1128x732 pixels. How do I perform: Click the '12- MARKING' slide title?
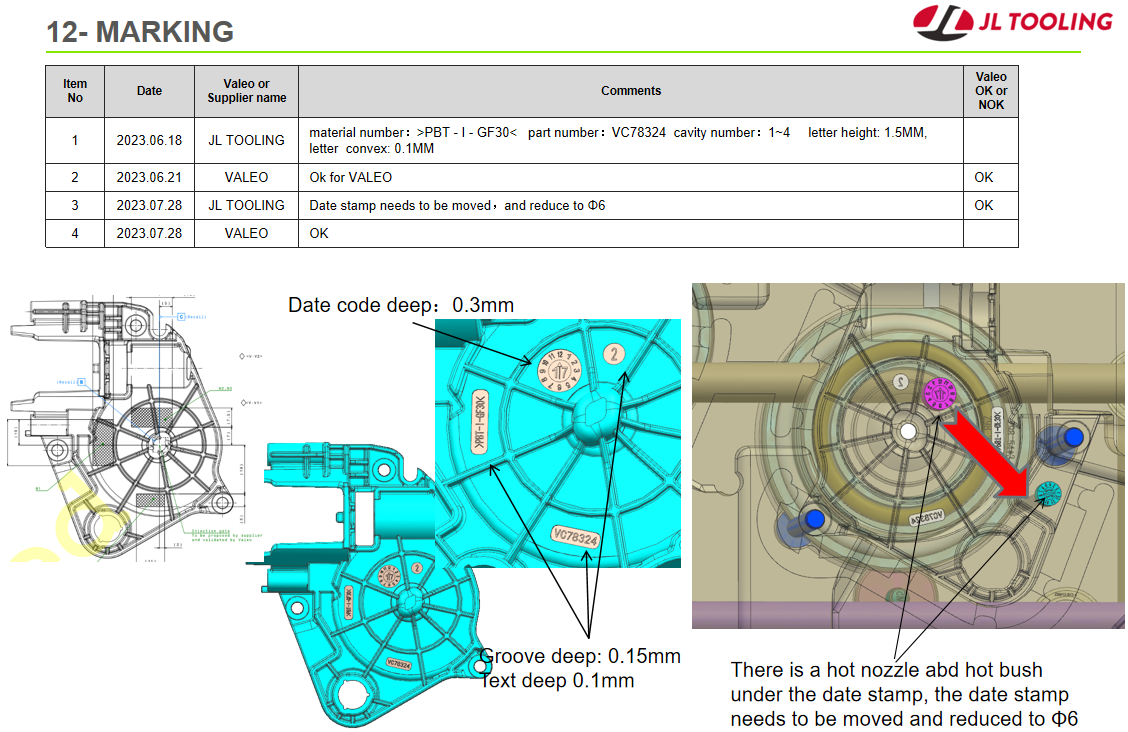click(x=140, y=32)
